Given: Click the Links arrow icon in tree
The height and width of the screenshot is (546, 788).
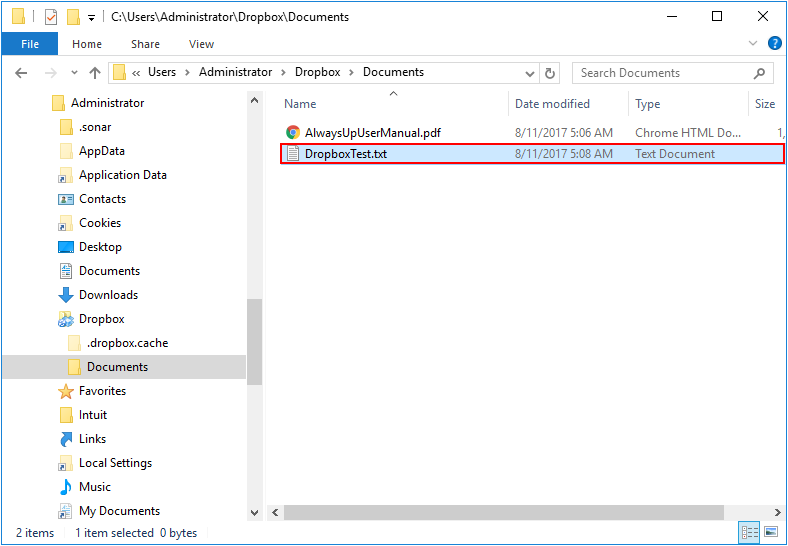Looking at the screenshot, I should click(66, 439).
